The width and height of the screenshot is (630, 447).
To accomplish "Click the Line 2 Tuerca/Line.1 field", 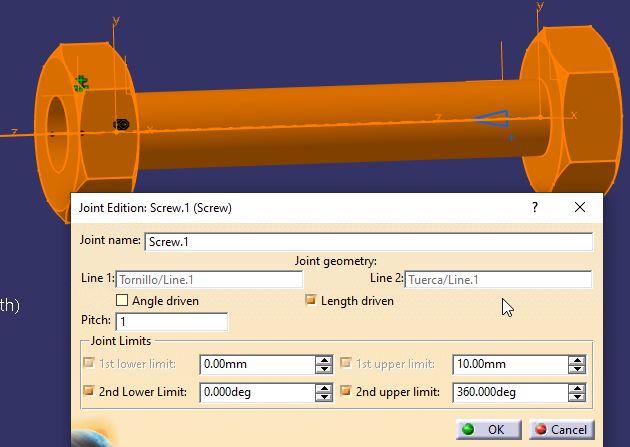I will click(x=498, y=280).
